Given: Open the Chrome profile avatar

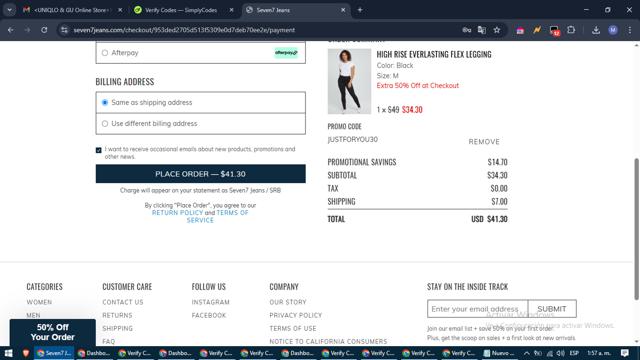Looking at the screenshot, I should click(x=613, y=30).
